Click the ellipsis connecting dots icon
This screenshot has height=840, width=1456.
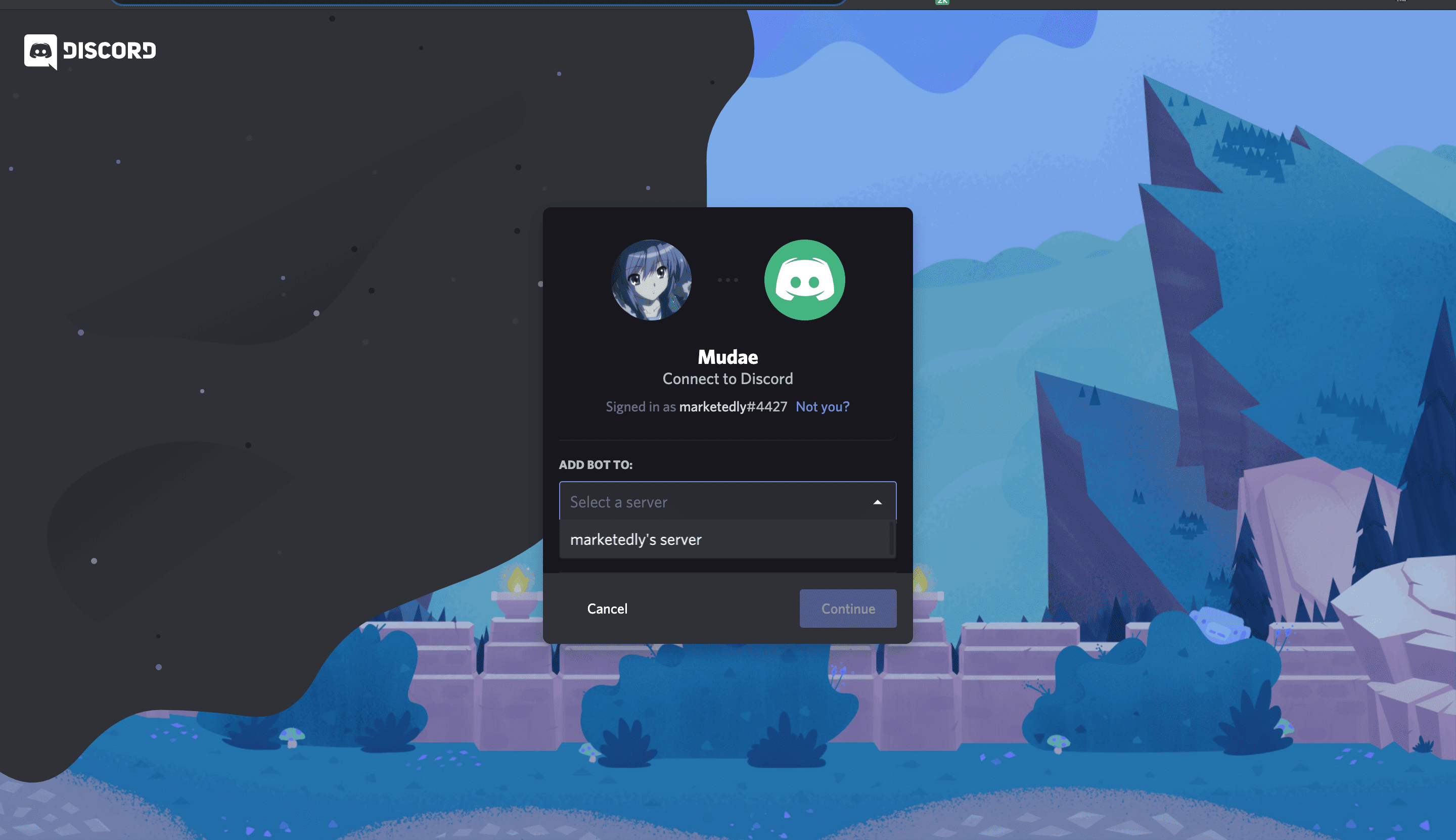(728, 280)
